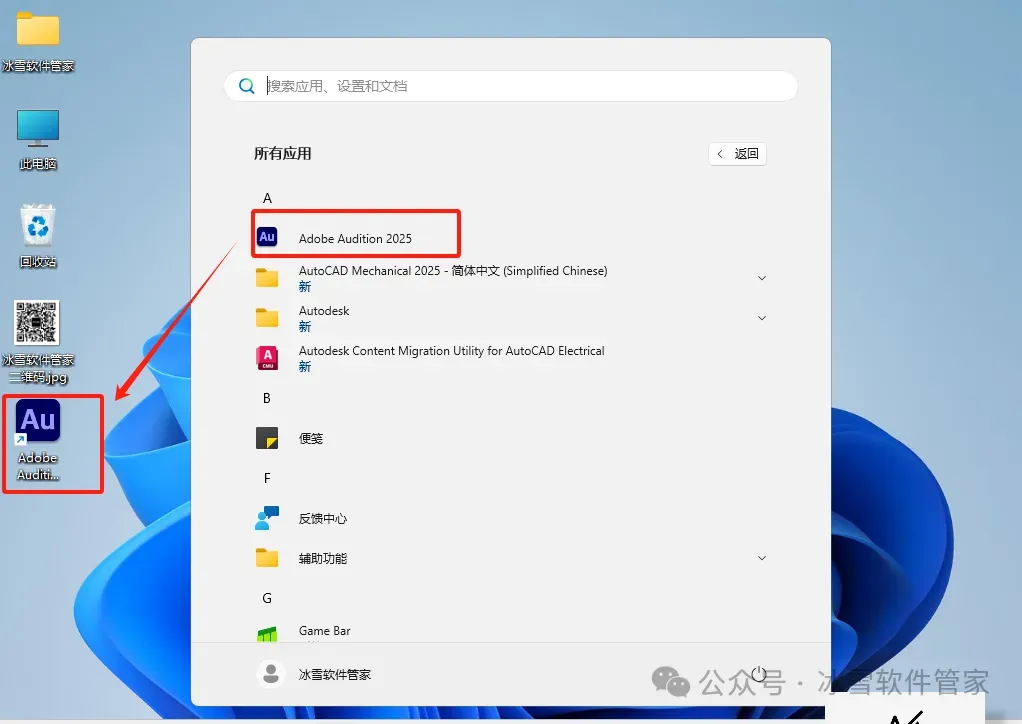Expand the Autodesk folder chevron
This screenshot has width=1022, height=724.
click(x=761, y=318)
